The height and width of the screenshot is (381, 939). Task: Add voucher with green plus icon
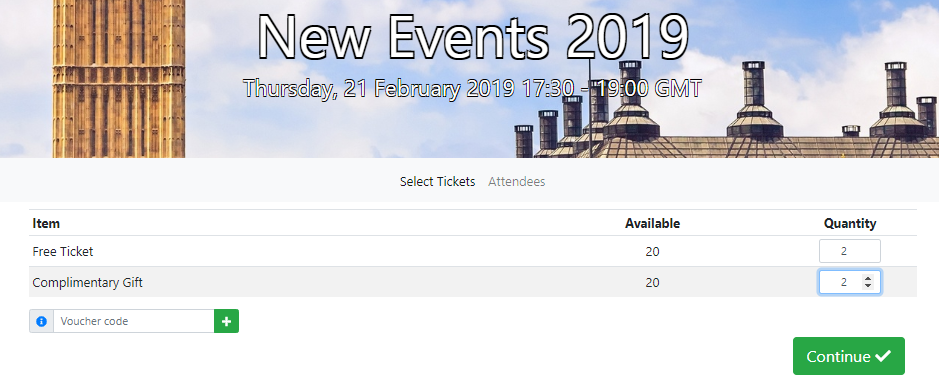coord(226,321)
